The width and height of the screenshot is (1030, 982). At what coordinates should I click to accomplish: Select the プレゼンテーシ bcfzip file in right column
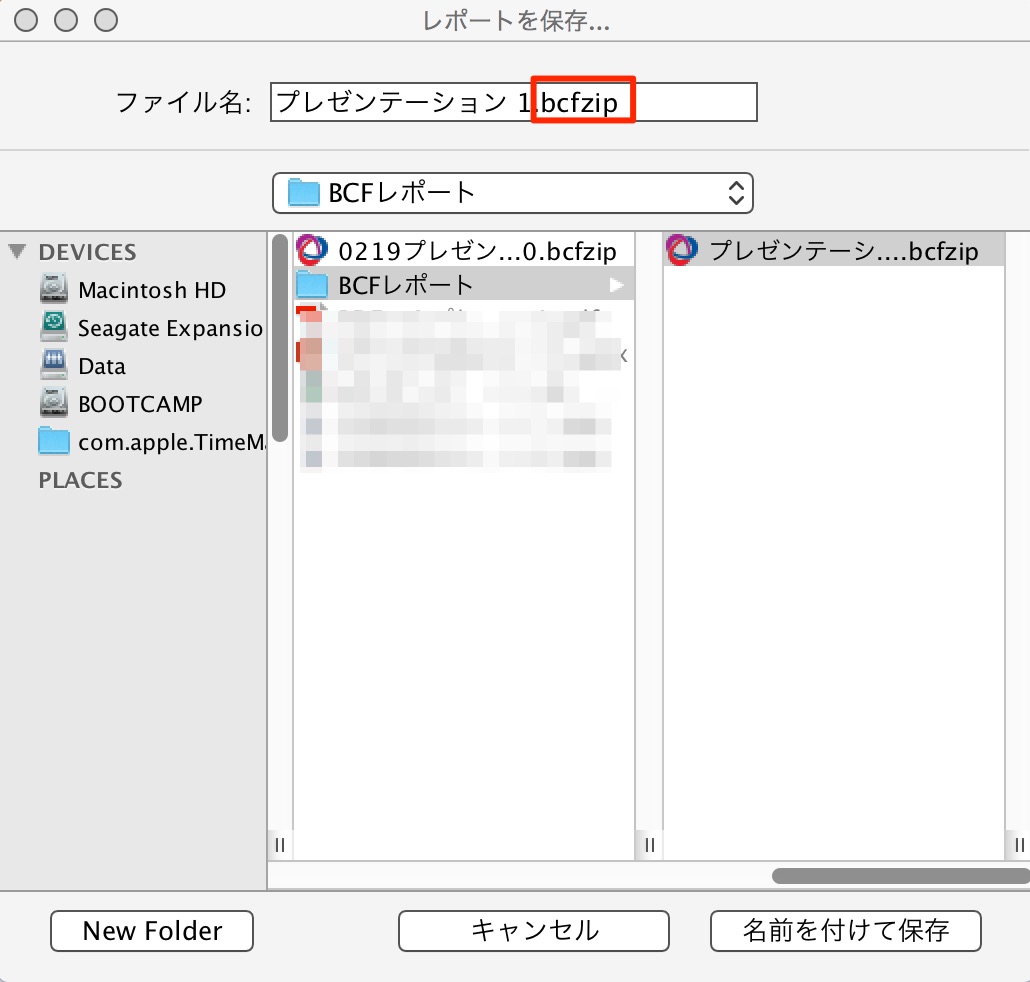(833, 250)
